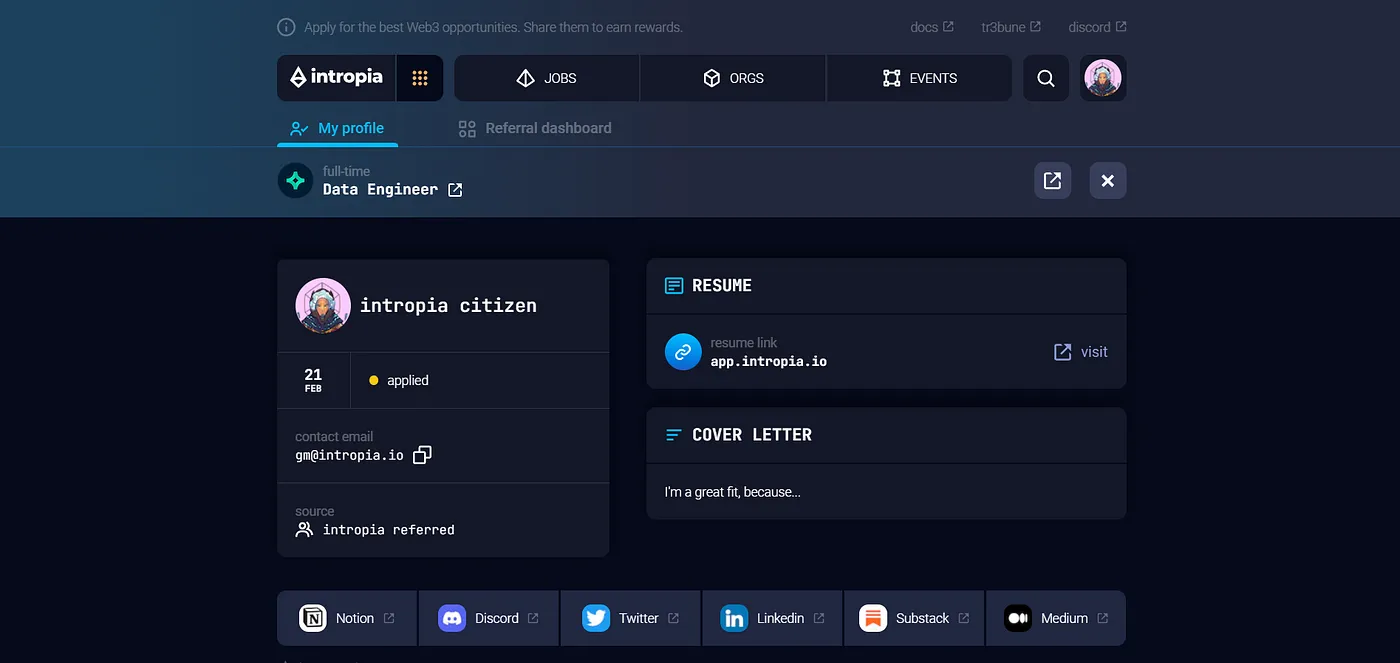Open the discord link in top bar

1097,27
